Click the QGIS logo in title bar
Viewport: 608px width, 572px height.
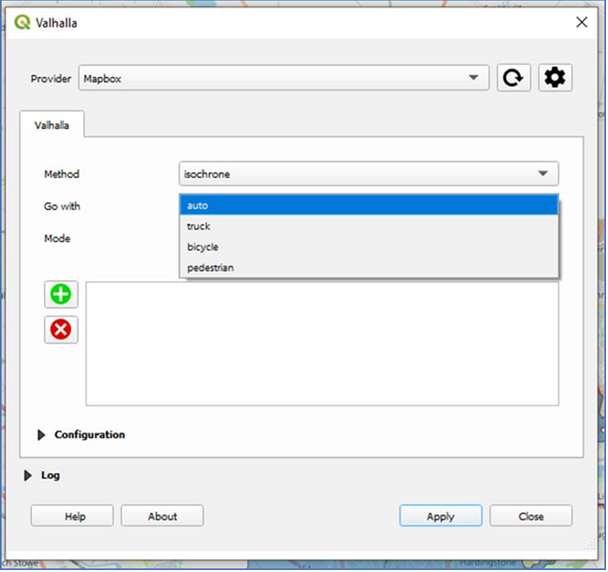point(22,22)
